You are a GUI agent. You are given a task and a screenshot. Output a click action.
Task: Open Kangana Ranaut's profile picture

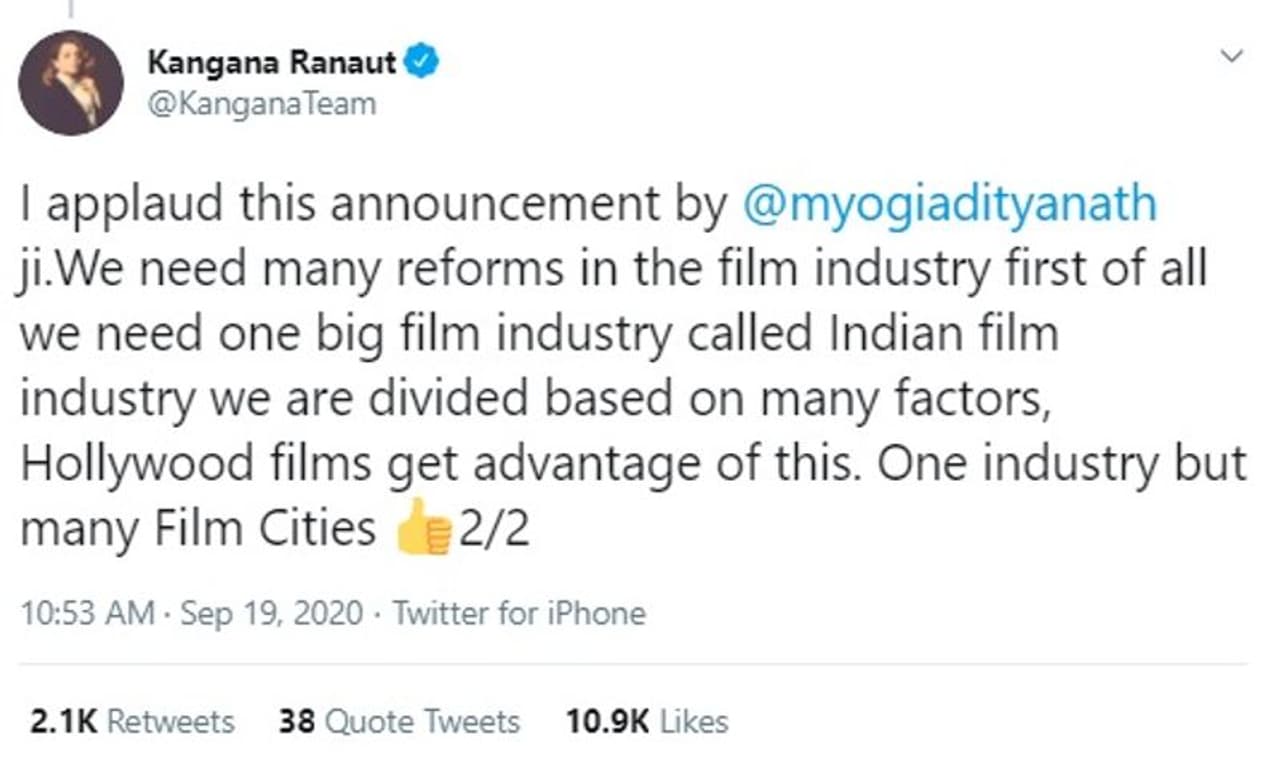[71, 83]
